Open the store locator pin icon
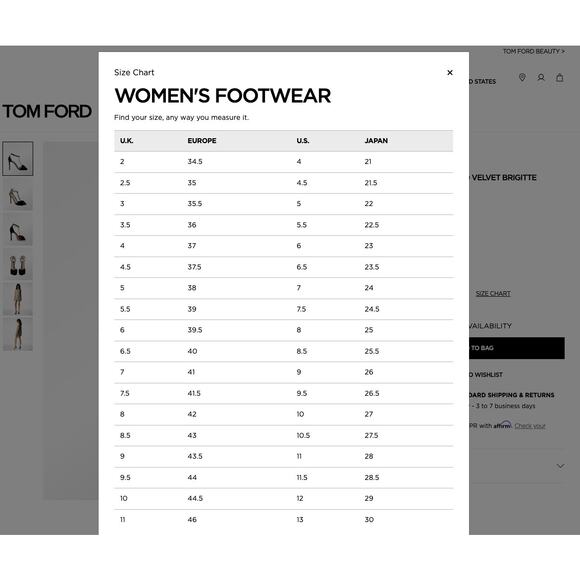Screen dimensions: 580x580 522,77
